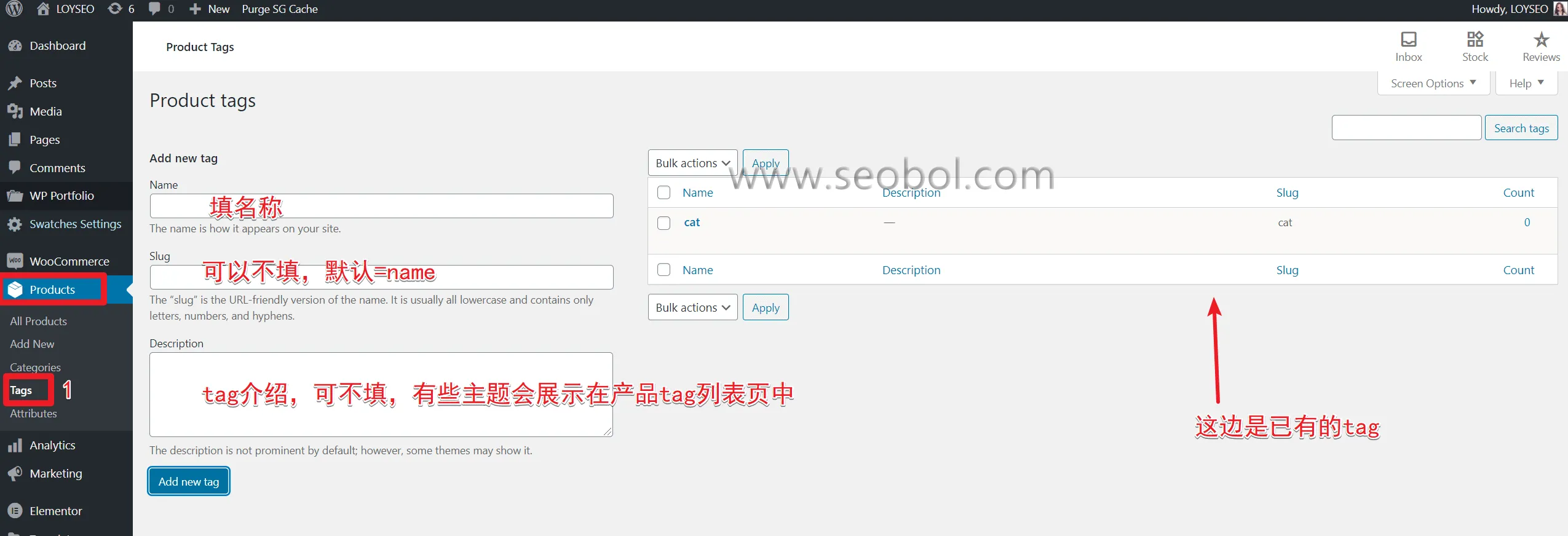This screenshot has height=536, width=1568.
Task: Open the comments bubble icon in admin bar
Action: 154,9
